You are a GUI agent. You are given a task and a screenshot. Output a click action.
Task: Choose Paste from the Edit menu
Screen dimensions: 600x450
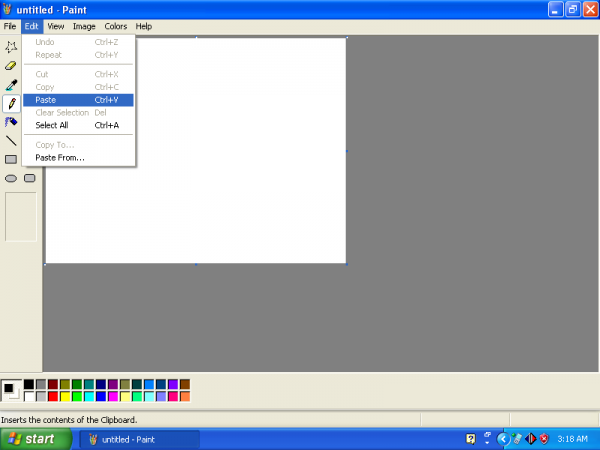tap(78, 100)
